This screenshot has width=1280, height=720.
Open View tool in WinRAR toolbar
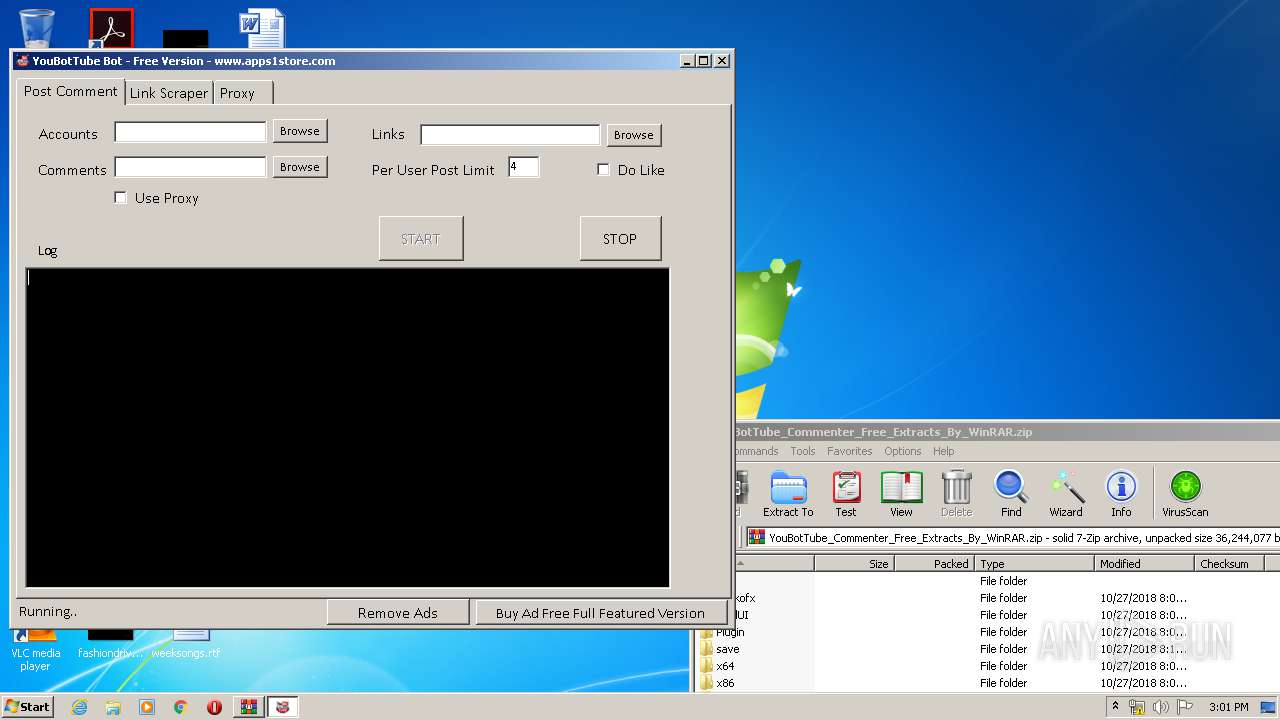pos(901,494)
